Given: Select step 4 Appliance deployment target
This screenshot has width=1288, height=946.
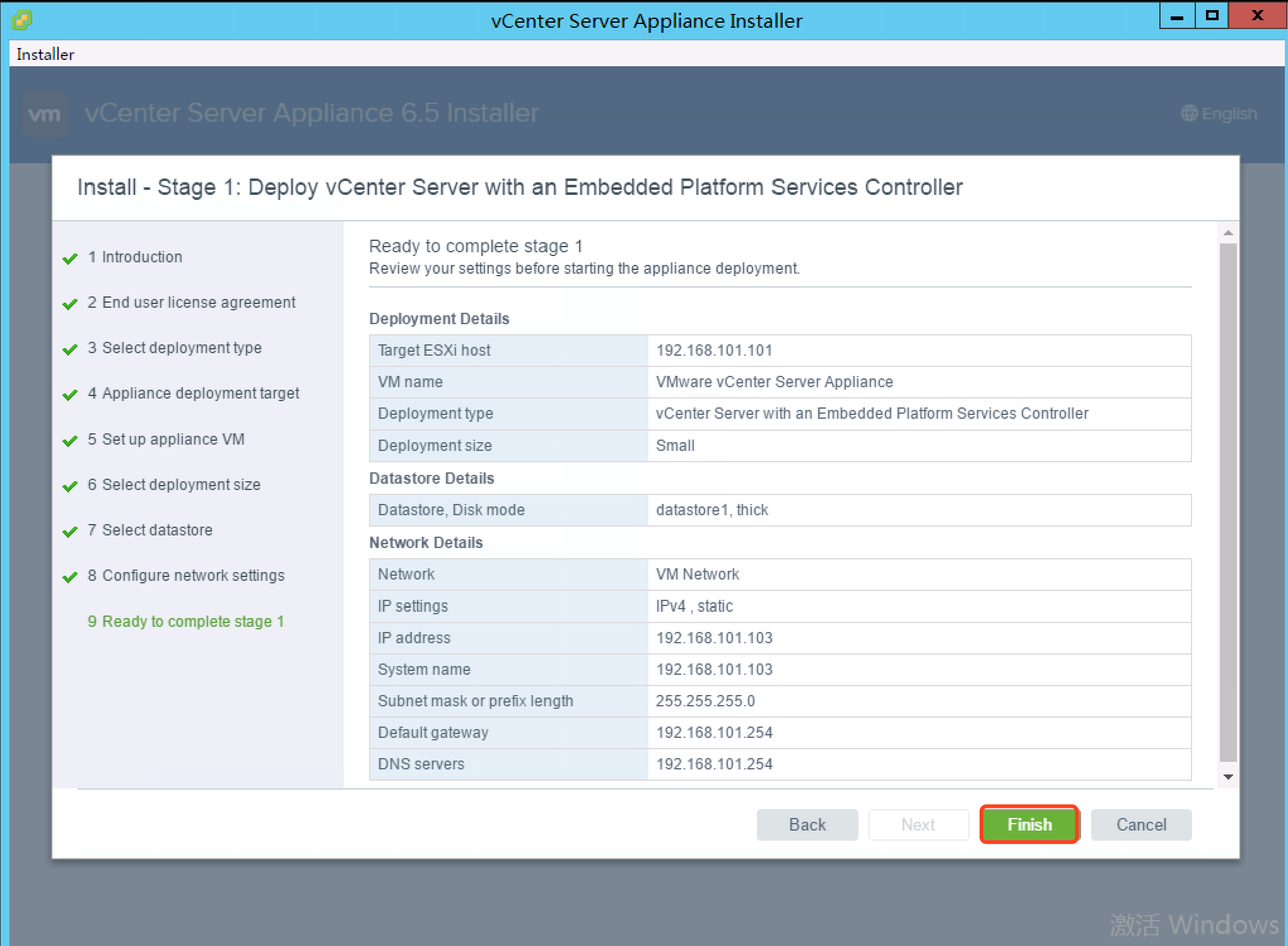Looking at the screenshot, I should pos(194,393).
